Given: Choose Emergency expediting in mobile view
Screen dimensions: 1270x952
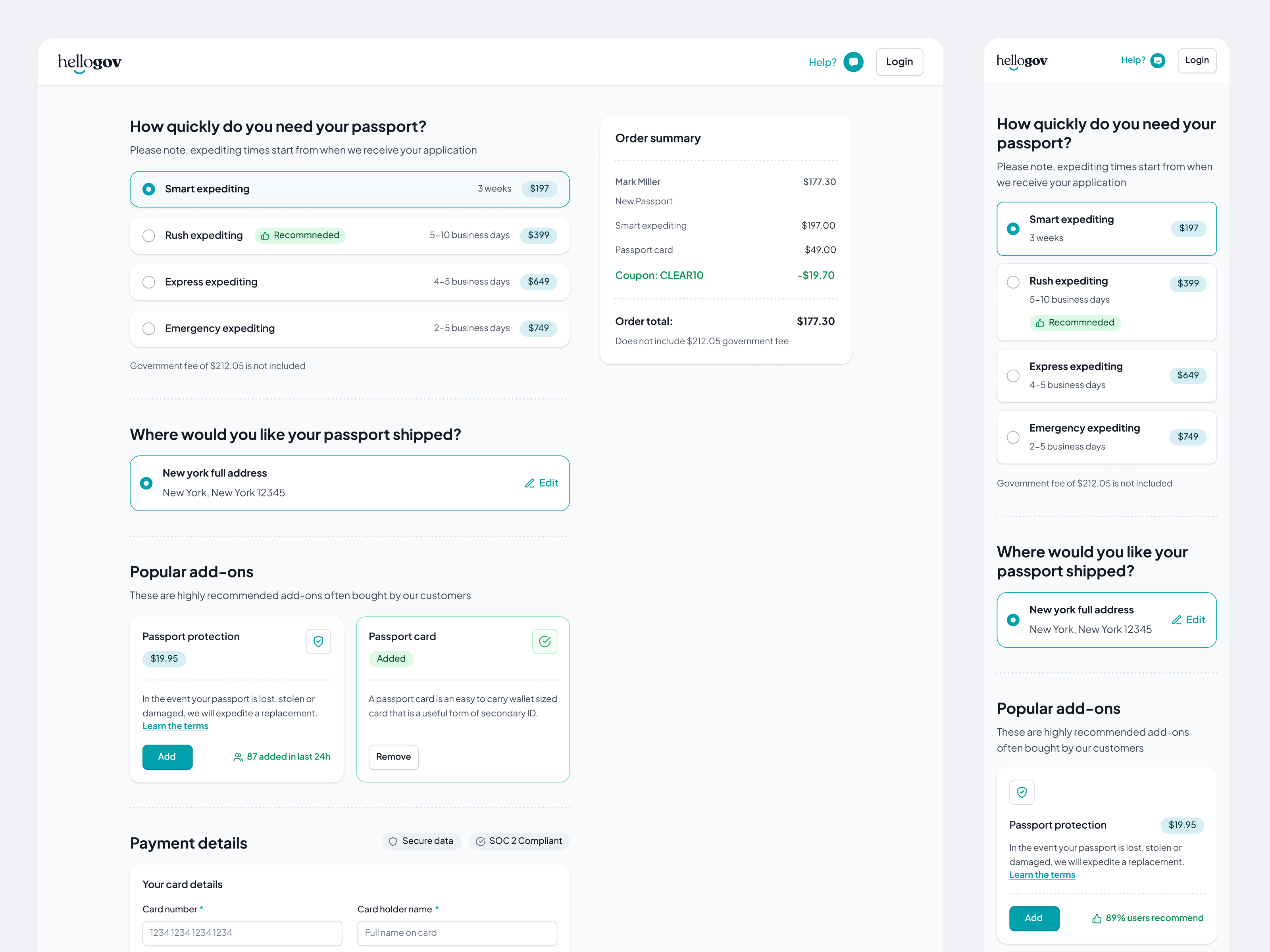Looking at the screenshot, I should pyautogui.click(x=1013, y=437).
